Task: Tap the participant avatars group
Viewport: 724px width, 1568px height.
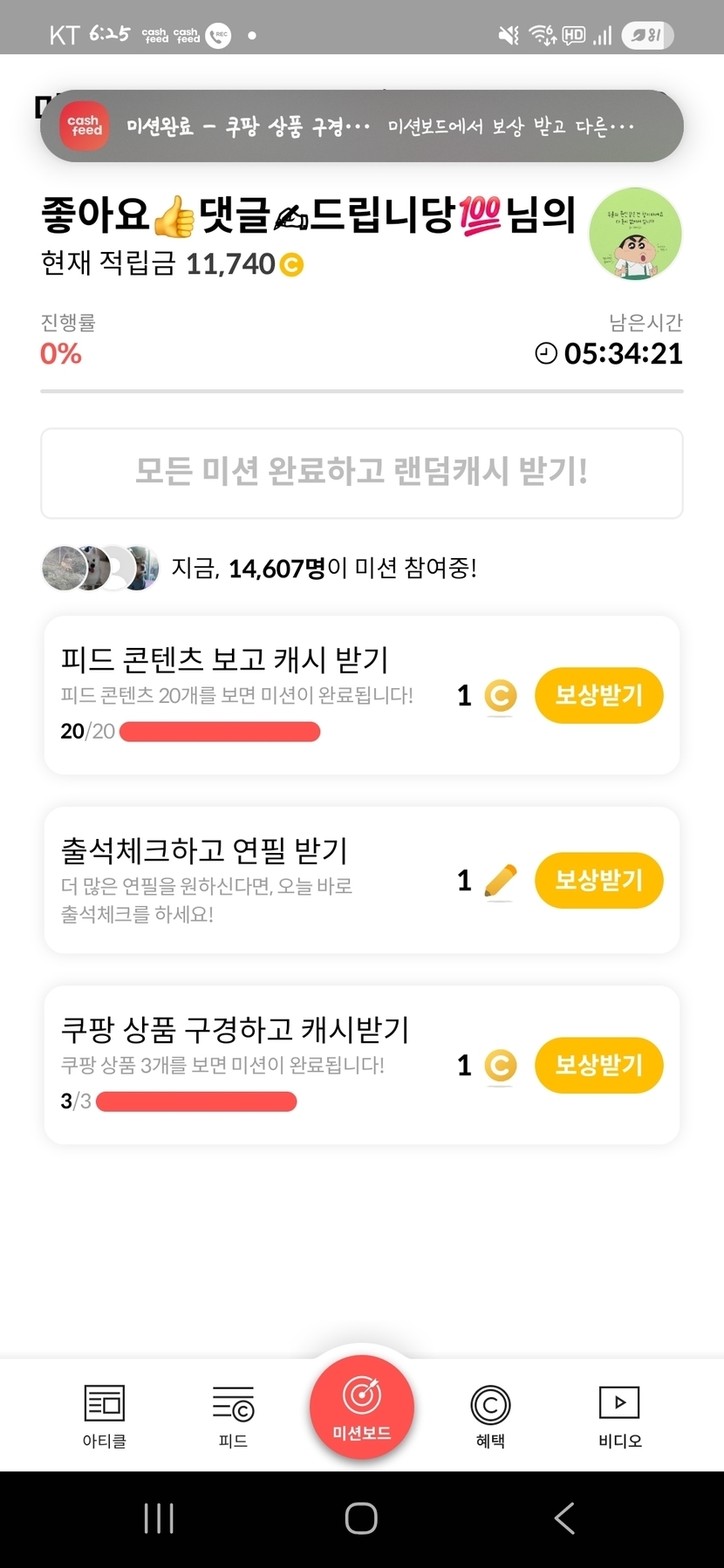Action: [100, 569]
